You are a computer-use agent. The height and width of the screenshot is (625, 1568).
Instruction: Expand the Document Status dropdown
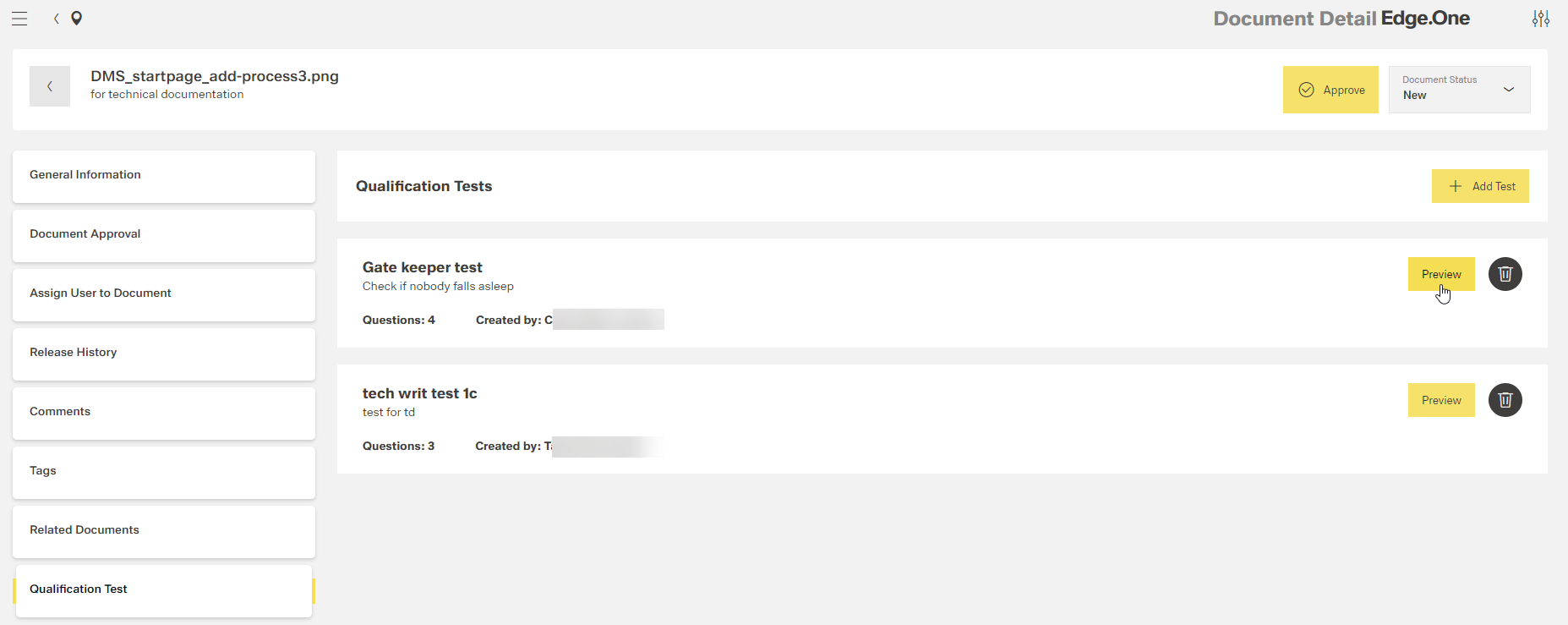click(x=1459, y=90)
